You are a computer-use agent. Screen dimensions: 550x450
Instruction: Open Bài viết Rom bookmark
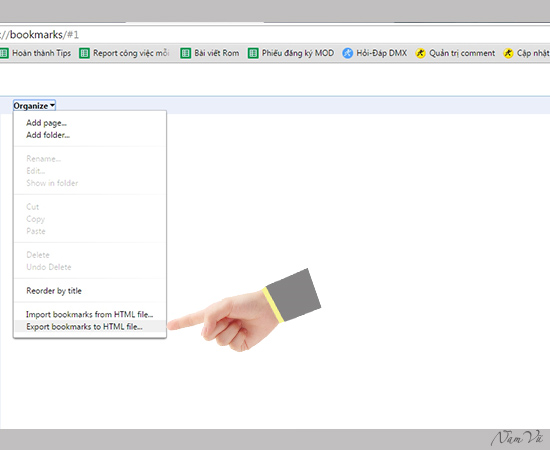210,53
